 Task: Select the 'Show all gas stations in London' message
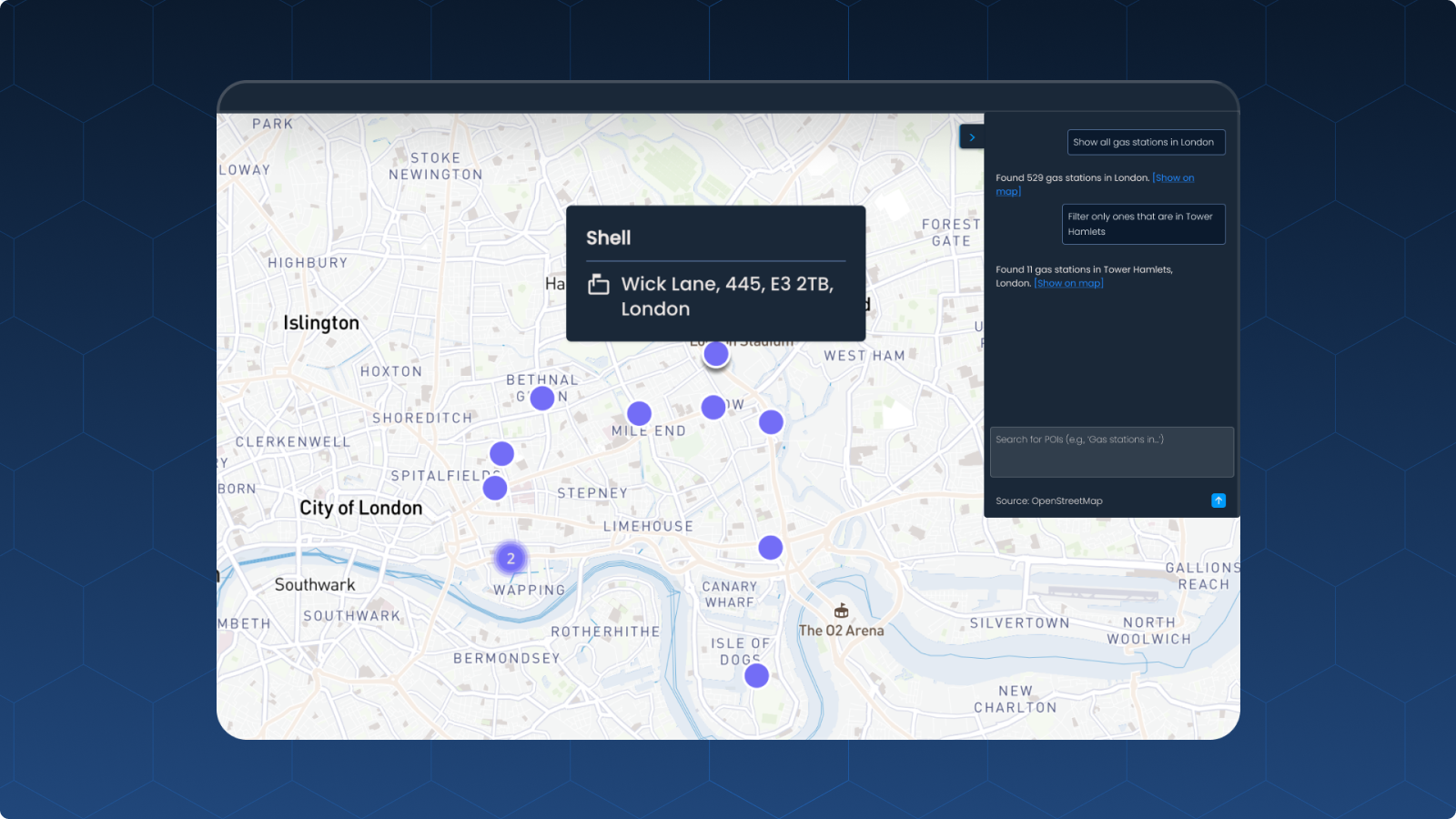pos(1146,142)
